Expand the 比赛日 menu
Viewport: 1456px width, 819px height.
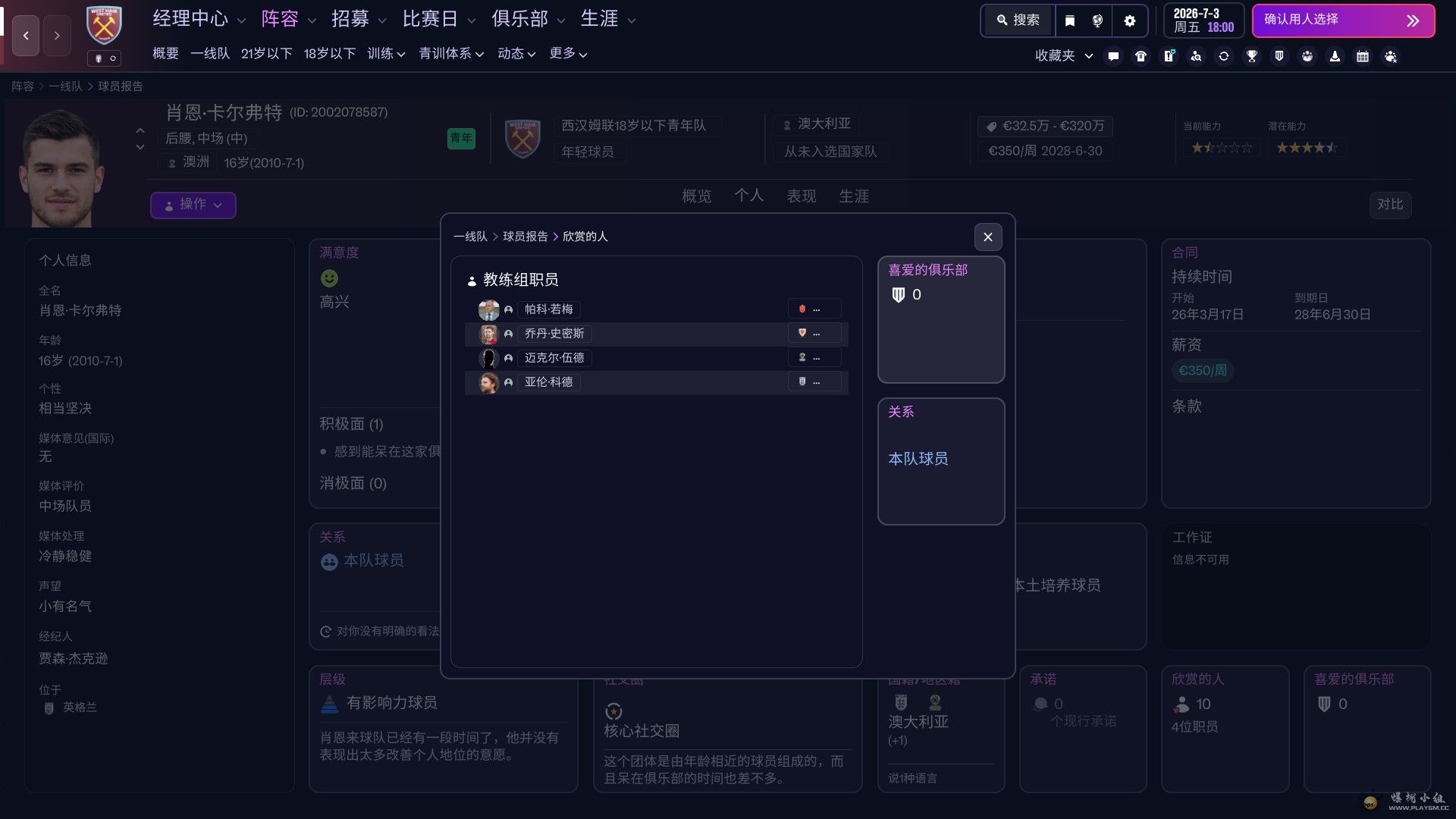(438, 19)
